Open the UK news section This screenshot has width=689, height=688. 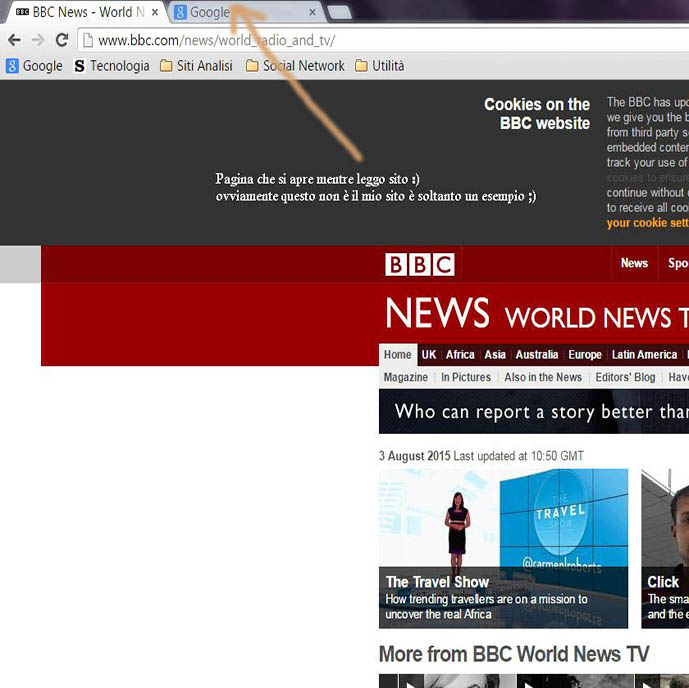(429, 355)
